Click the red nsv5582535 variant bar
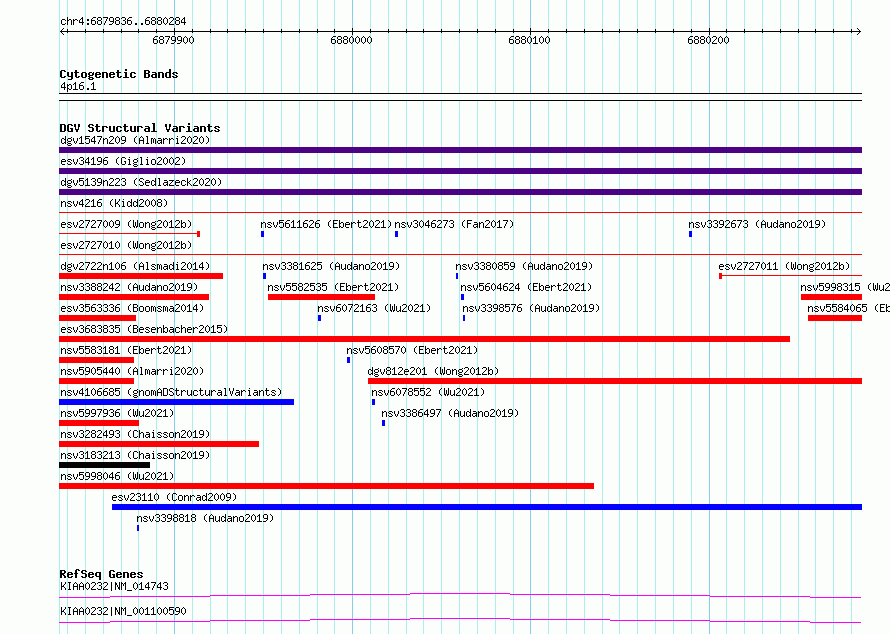The width and height of the screenshot is (890, 634). coord(321,297)
